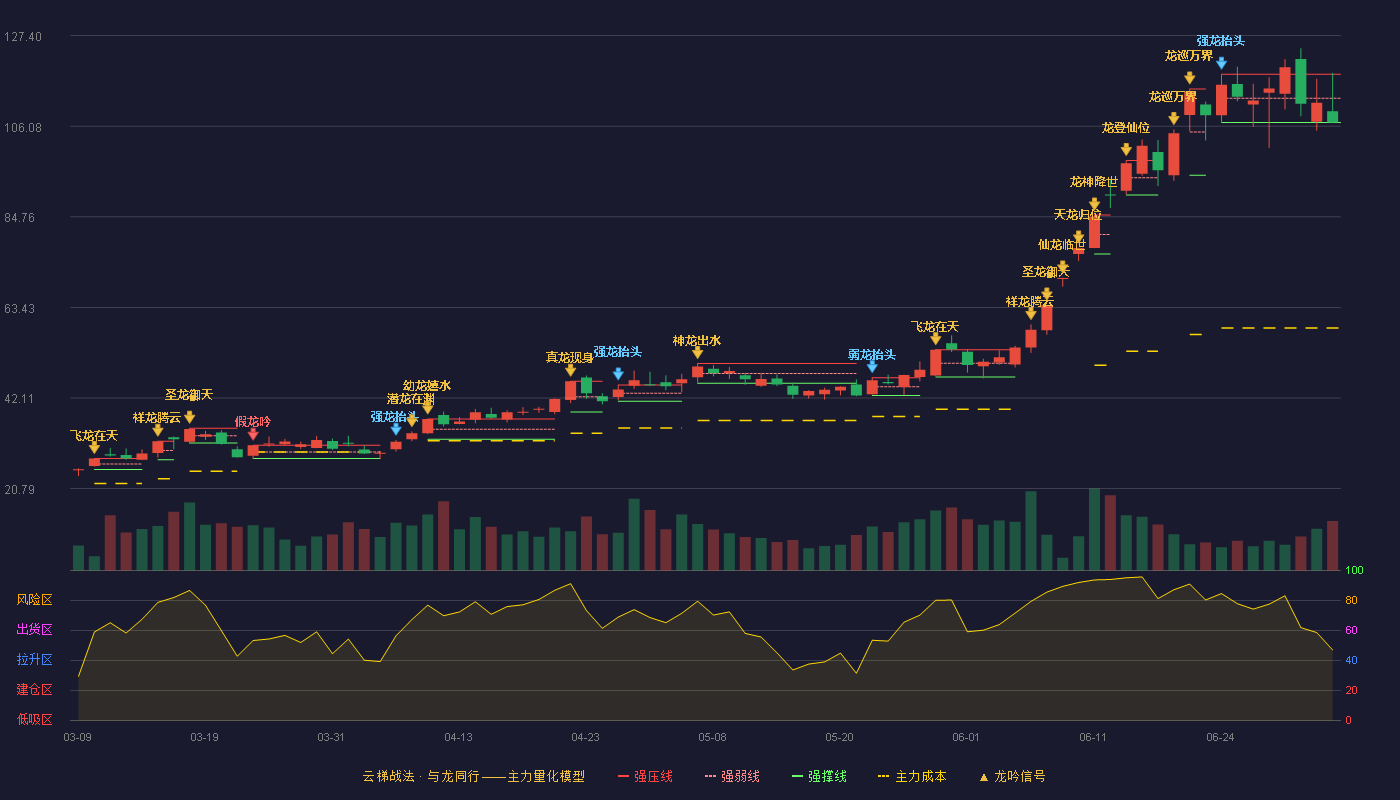Image resolution: width=1400 pixels, height=800 pixels.
Task: Click the 06-24 date label
Action: click(x=1220, y=737)
